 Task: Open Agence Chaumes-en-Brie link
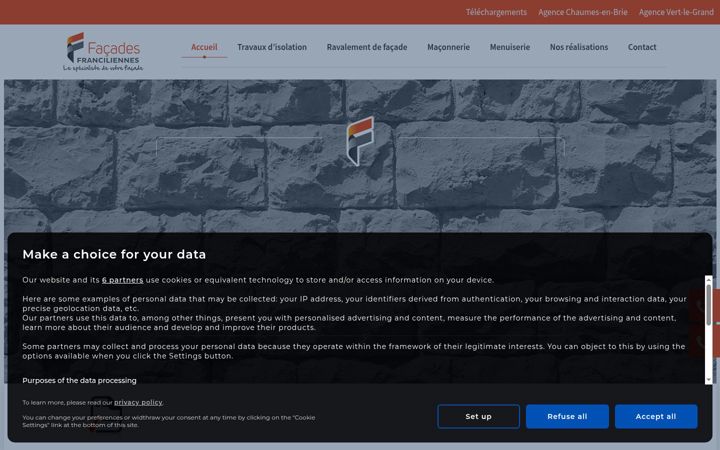(583, 12)
